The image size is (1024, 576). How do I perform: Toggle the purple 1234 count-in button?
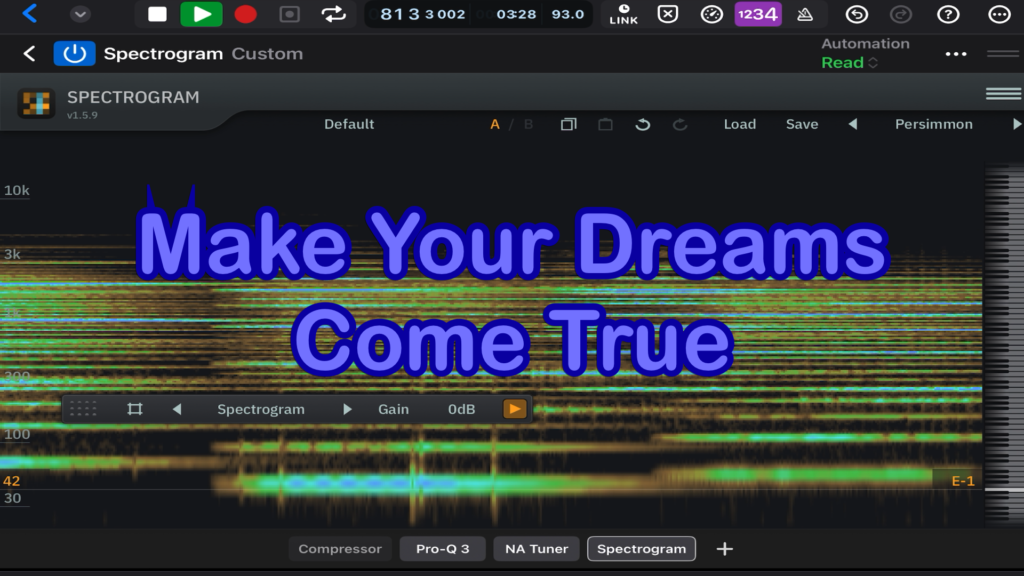pyautogui.click(x=757, y=14)
